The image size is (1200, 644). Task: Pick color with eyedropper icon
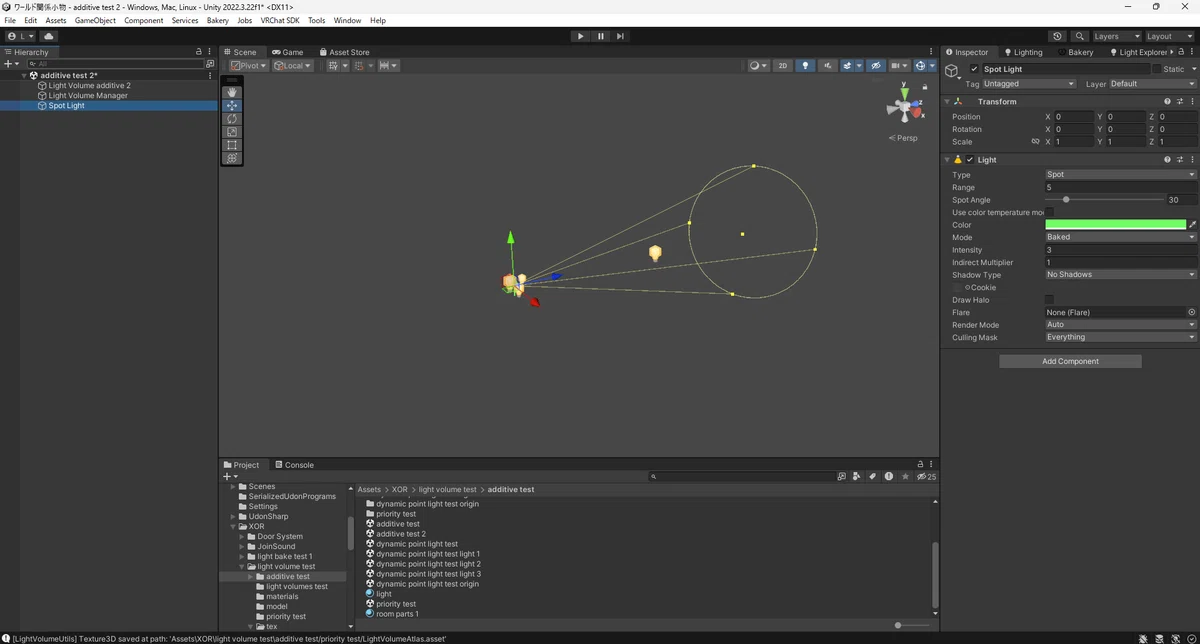coord(1192,225)
